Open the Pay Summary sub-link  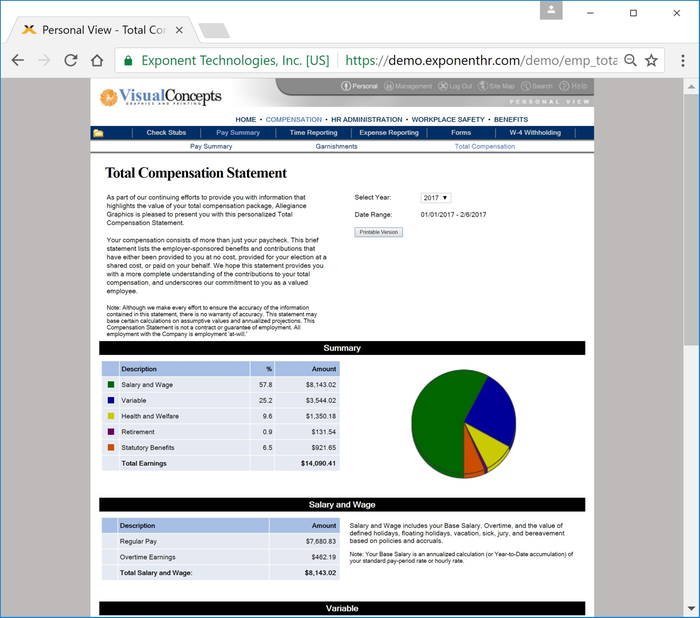[x=211, y=146]
